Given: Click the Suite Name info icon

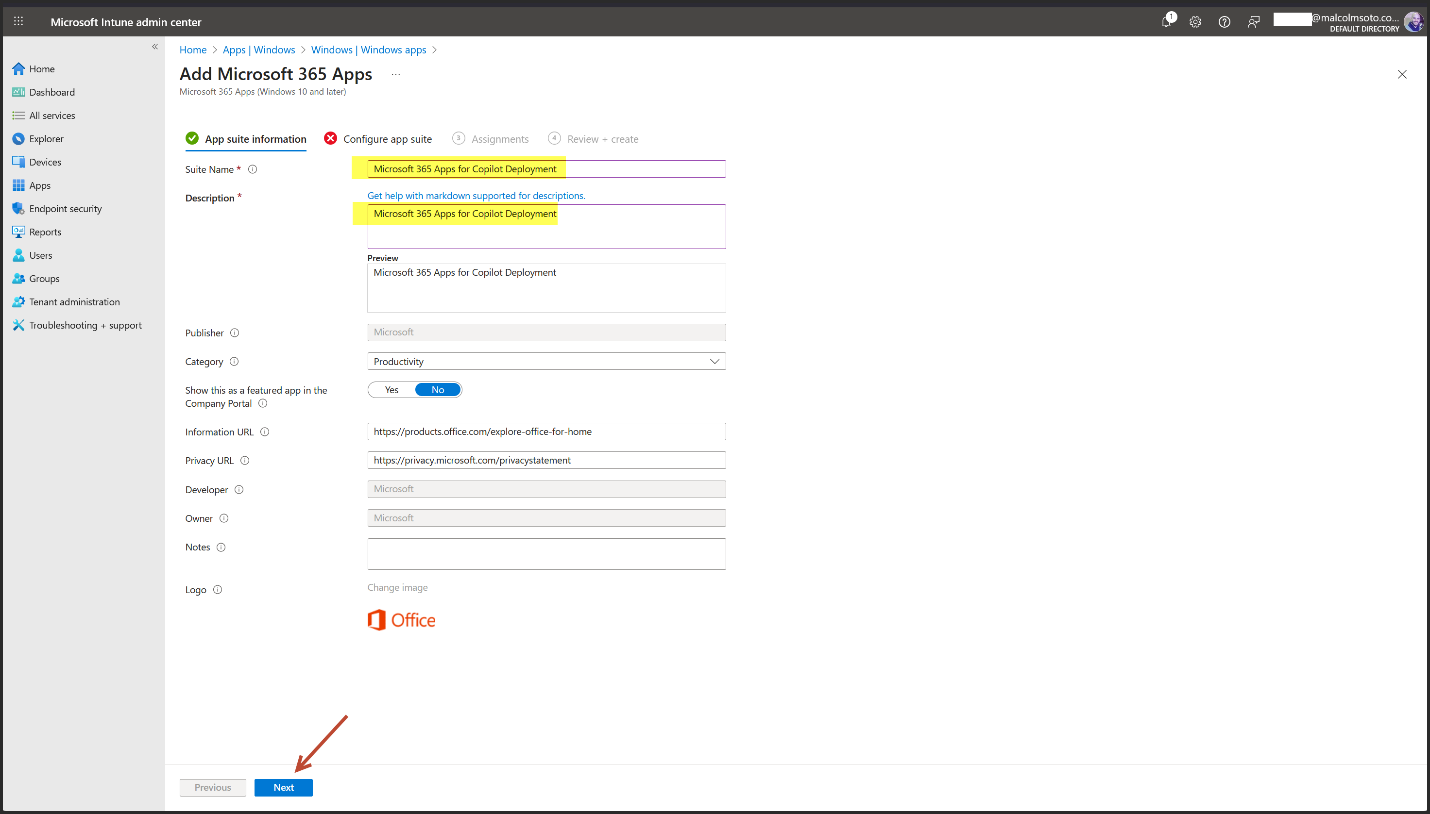Looking at the screenshot, I should (252, 170).
